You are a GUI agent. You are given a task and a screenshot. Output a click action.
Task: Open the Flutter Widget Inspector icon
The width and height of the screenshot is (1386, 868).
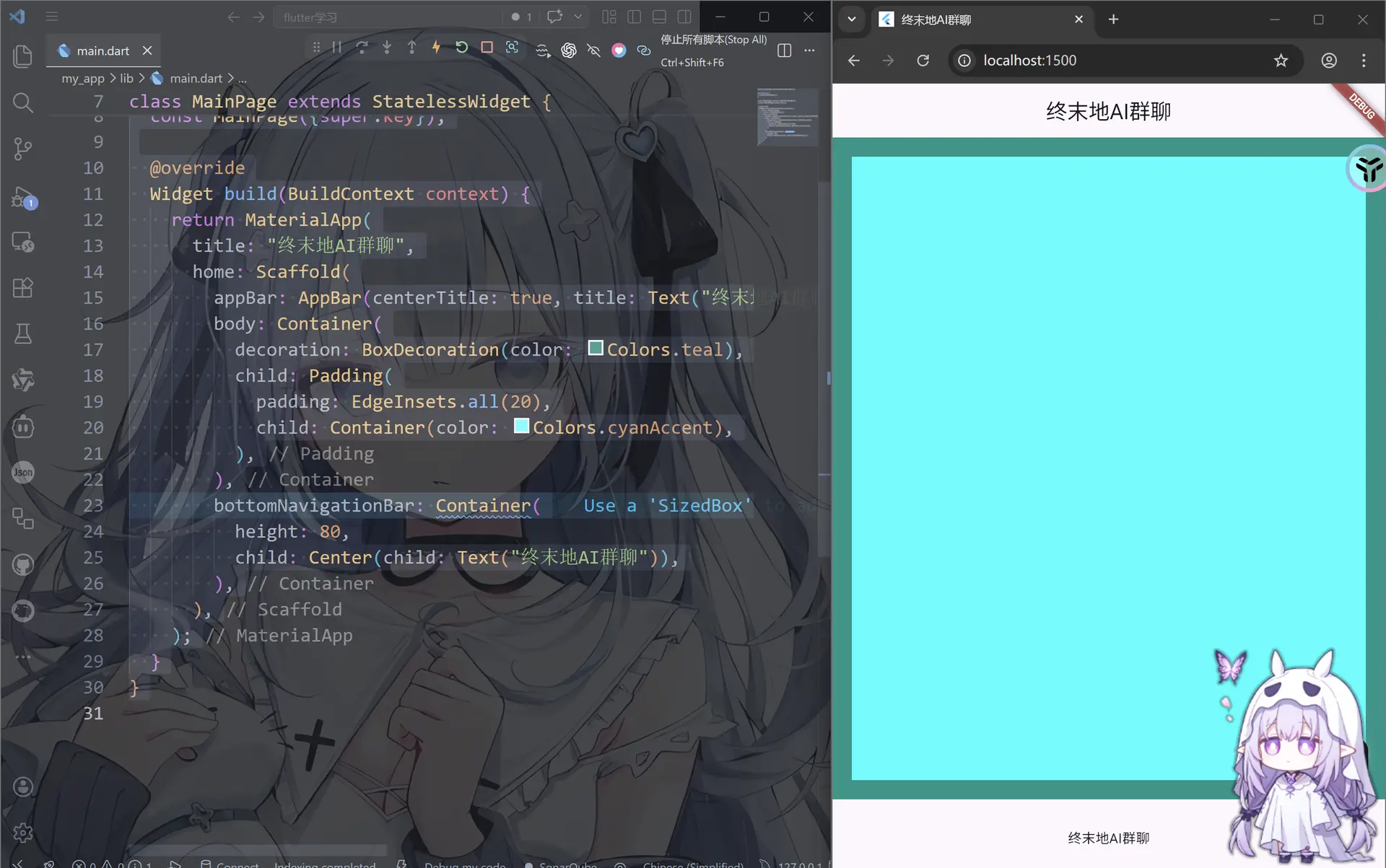[x=512, y=48]
